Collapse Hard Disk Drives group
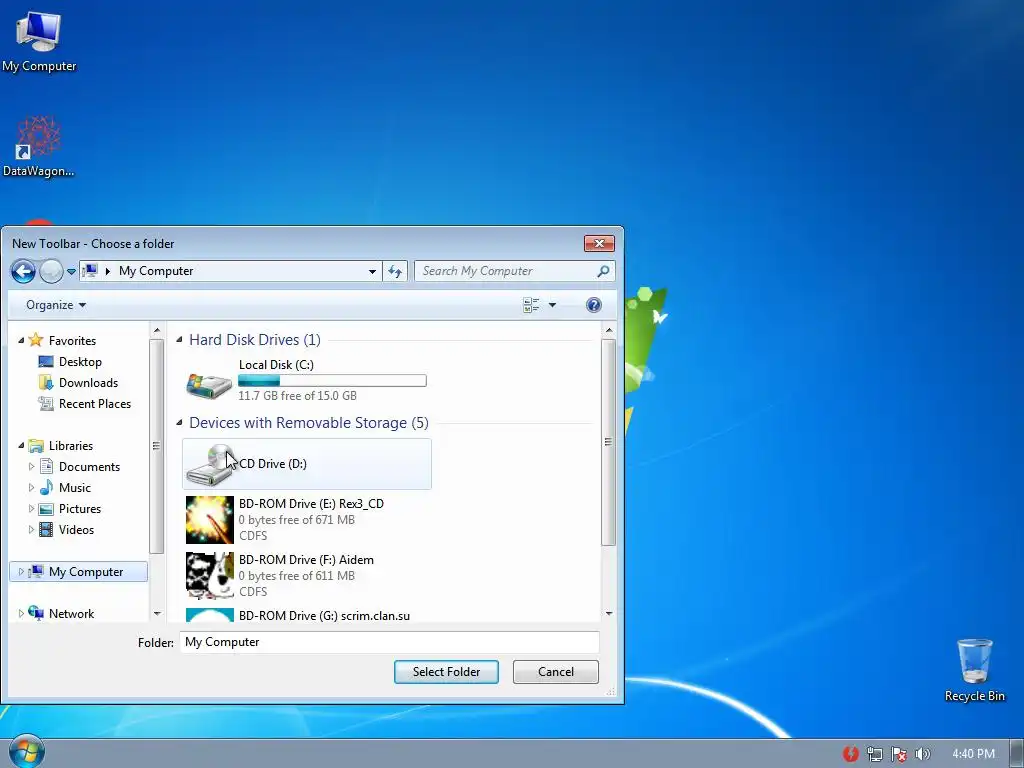1024x768 pixels. 179,340
